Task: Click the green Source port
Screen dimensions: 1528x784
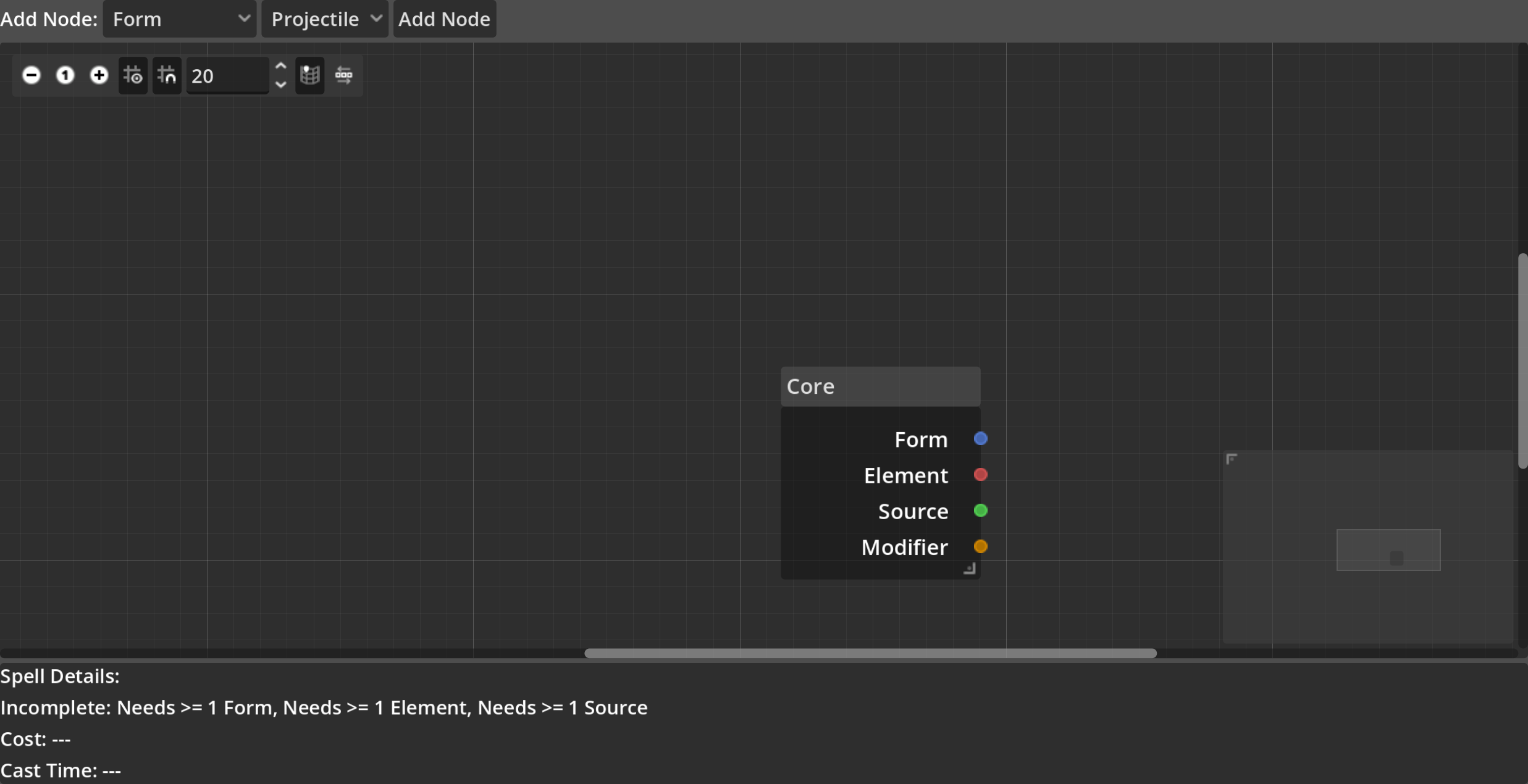Action: click(x=980, y=511)
